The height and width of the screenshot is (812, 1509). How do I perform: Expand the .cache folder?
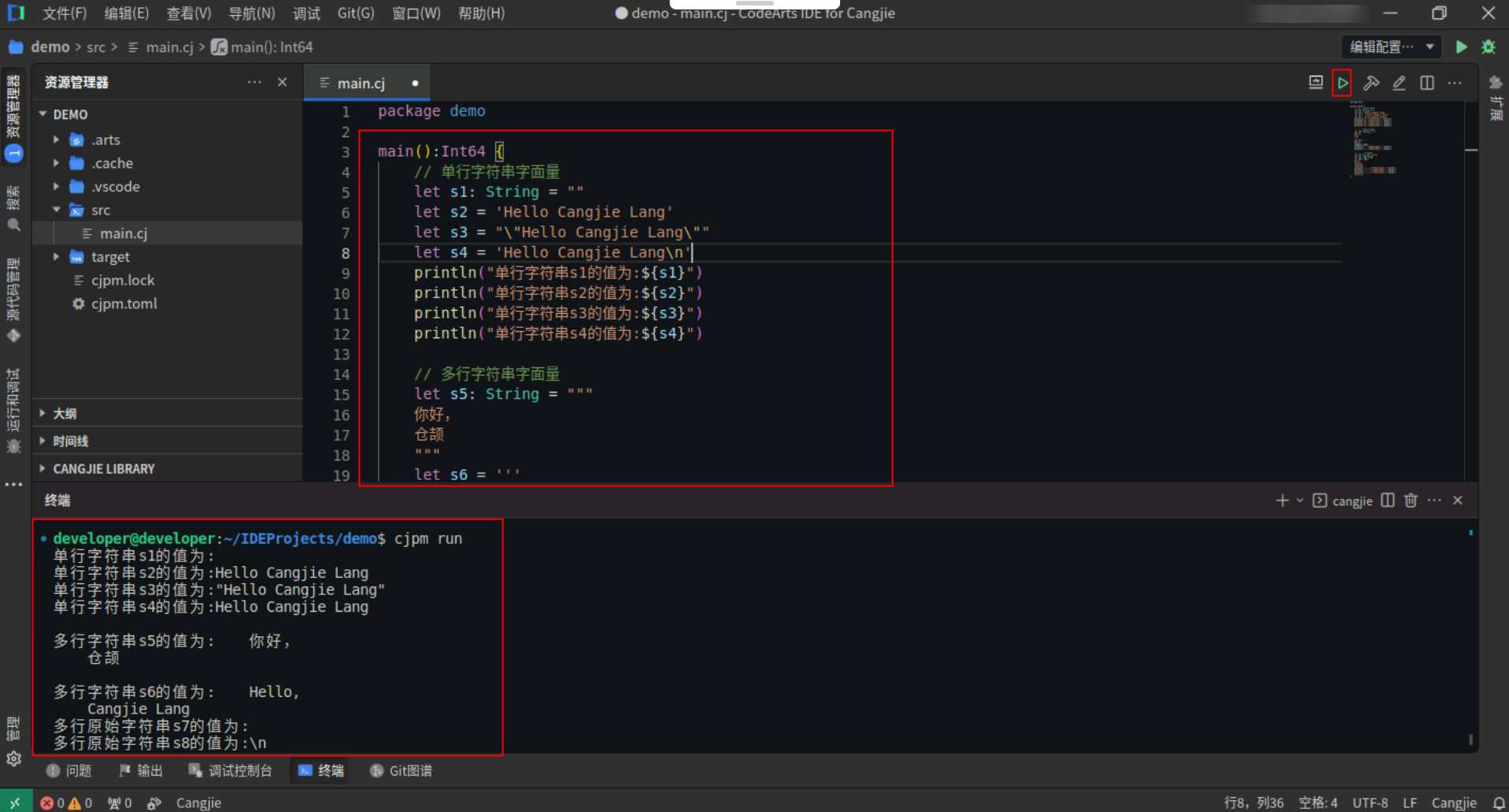pyautogui.click(x=56, y=163)
